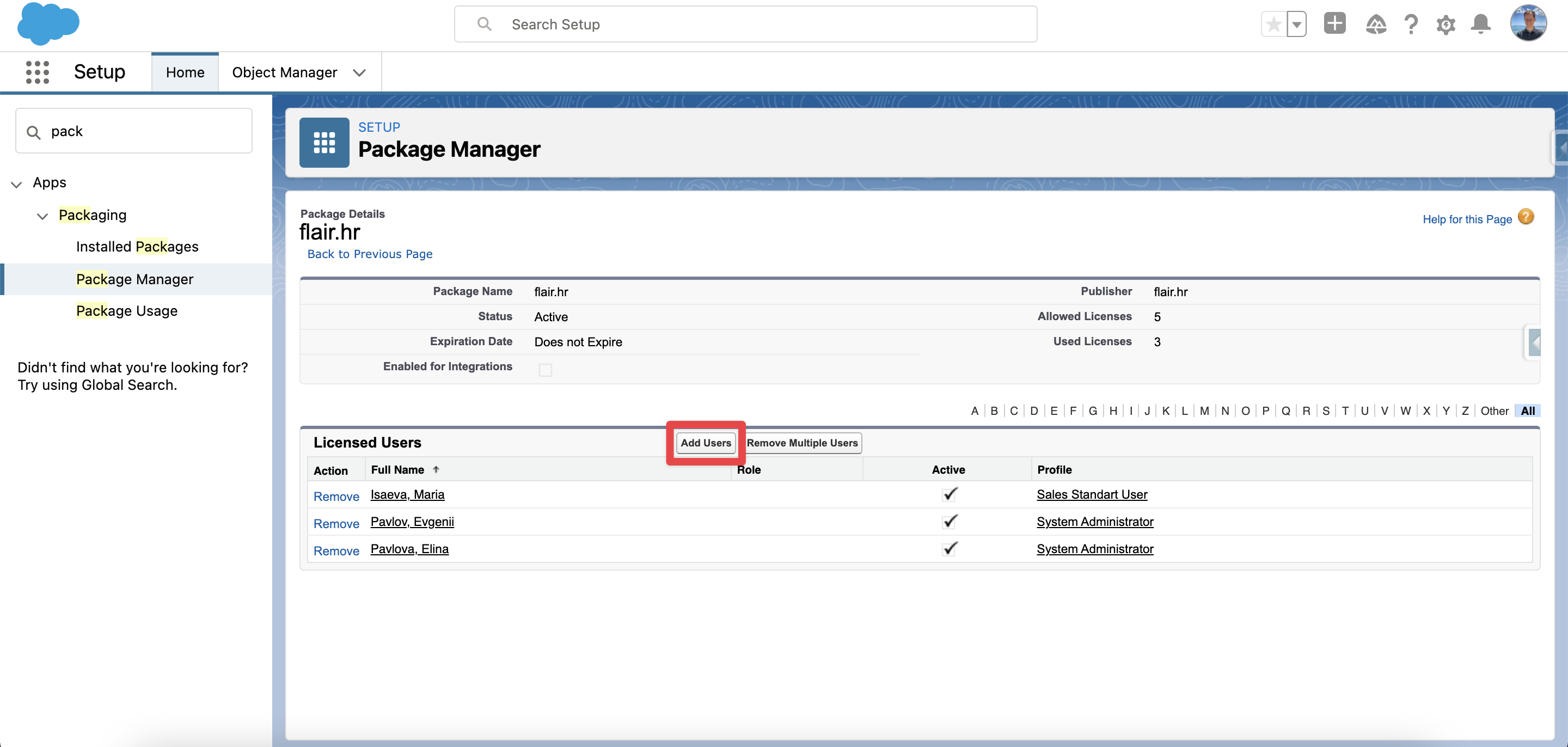This screenshot has width=1568, height=747.
Task: Open the App Launcher grid icon
Action: [x=37, y=72]
